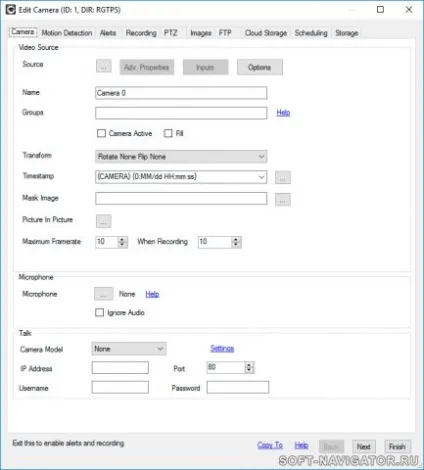Open the Camera Model dropdown

click(x=129, y=349)
